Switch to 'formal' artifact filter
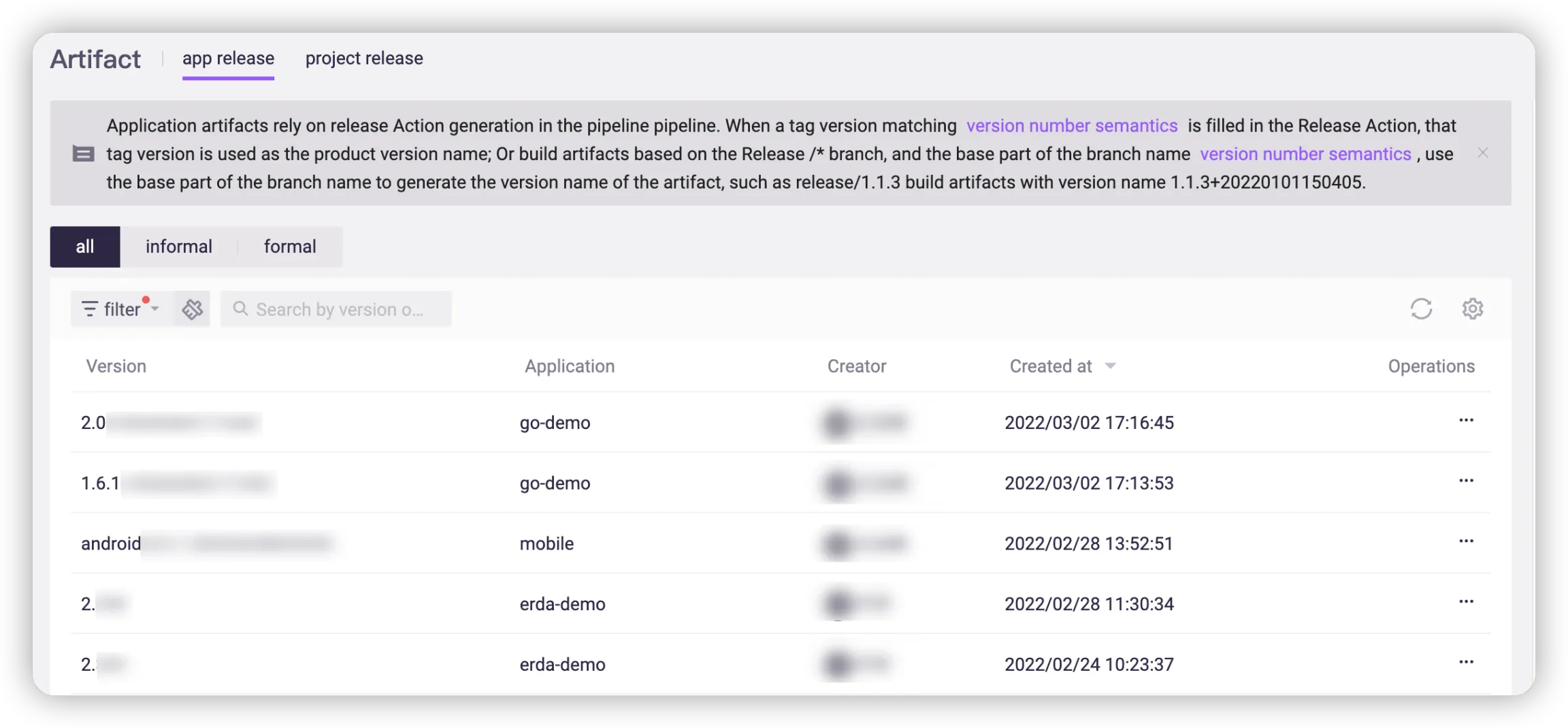Viewport: 1568px width, 728px height. (290, 247)
